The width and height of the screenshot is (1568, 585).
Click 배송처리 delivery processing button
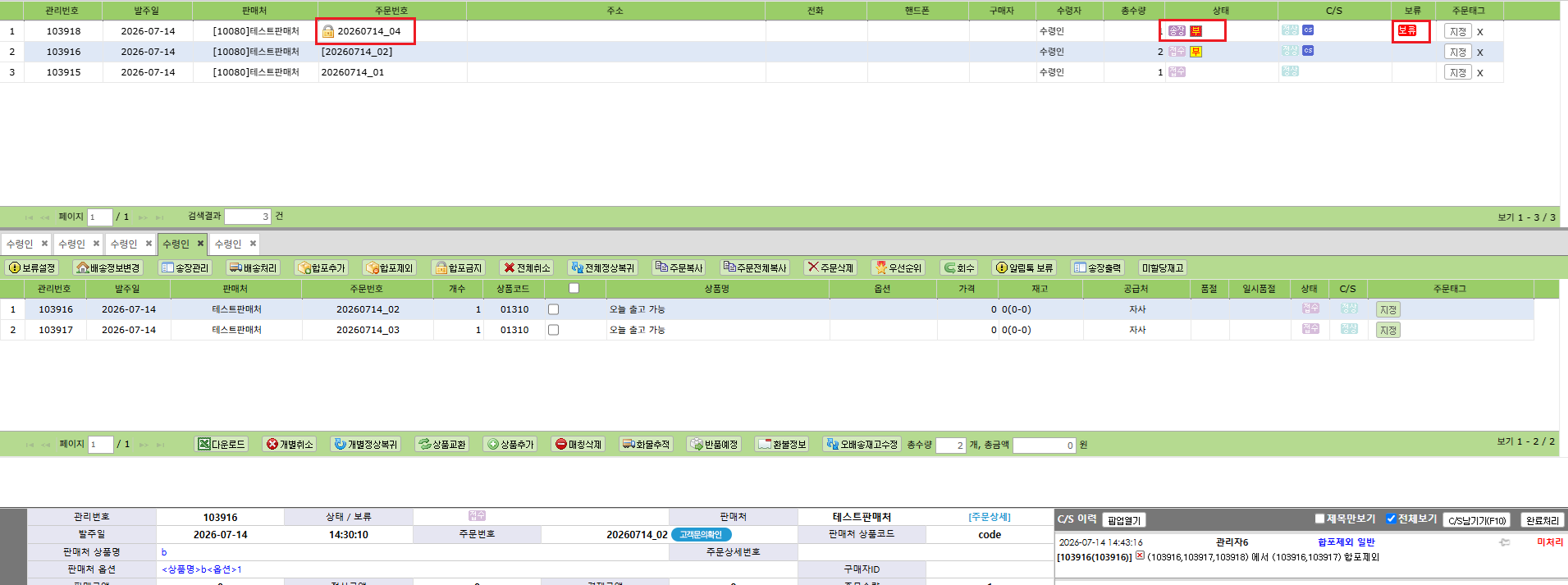253,267
